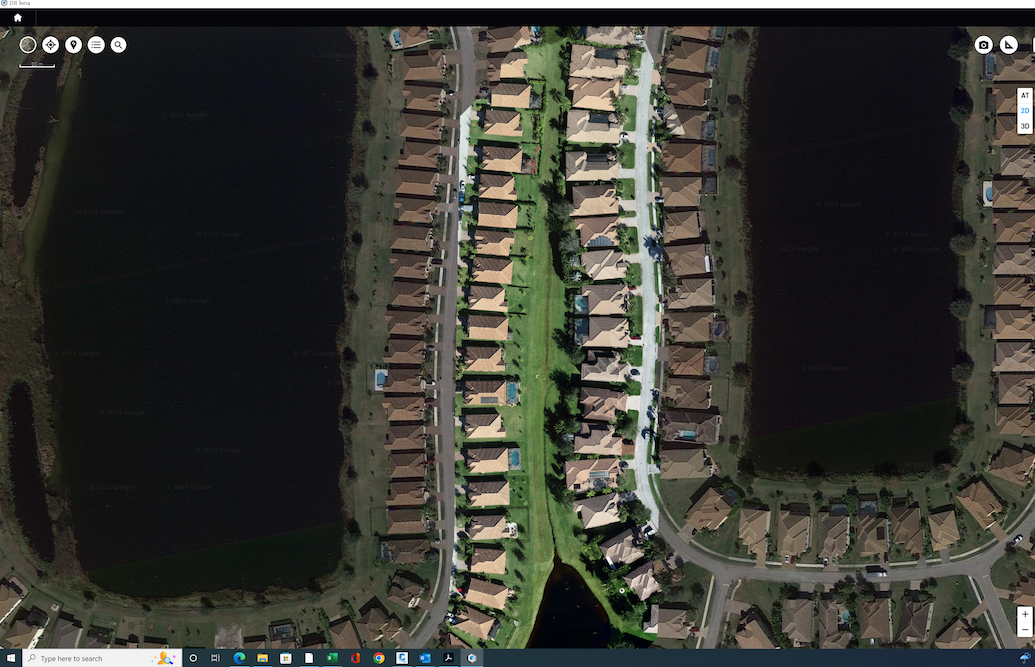This screenshot has width=1035, height=667.
Task: Select the measurement ruler tool
Action: coord(1008,44)
